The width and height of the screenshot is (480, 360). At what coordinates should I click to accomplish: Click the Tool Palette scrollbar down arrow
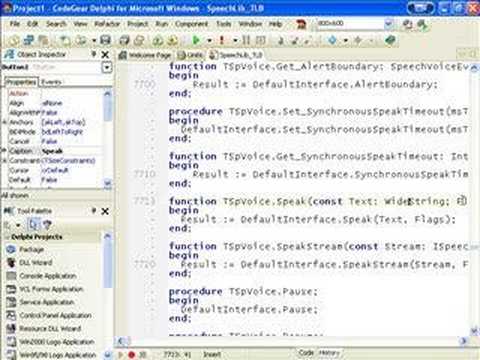(x=107, y=354)
